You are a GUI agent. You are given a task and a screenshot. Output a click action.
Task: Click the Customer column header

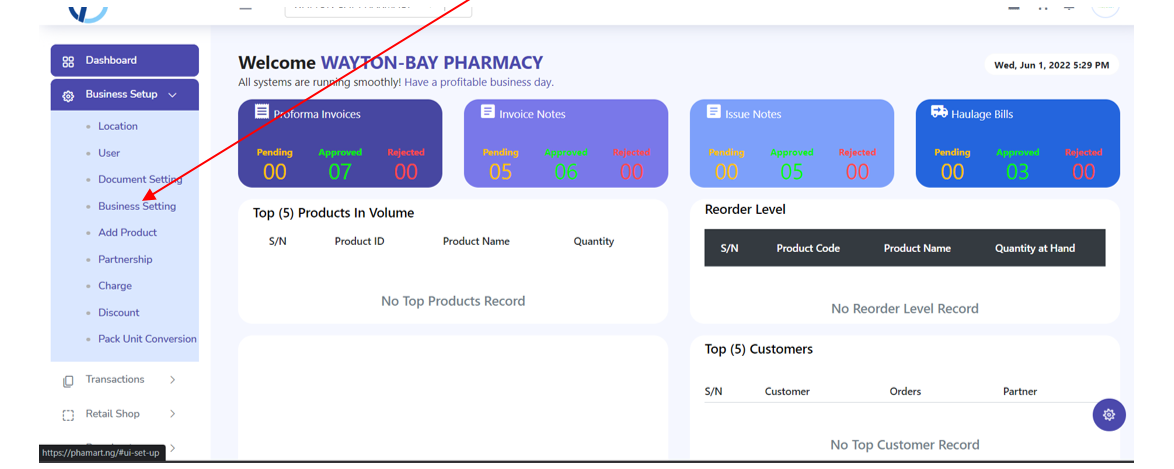tap(787, 391)
